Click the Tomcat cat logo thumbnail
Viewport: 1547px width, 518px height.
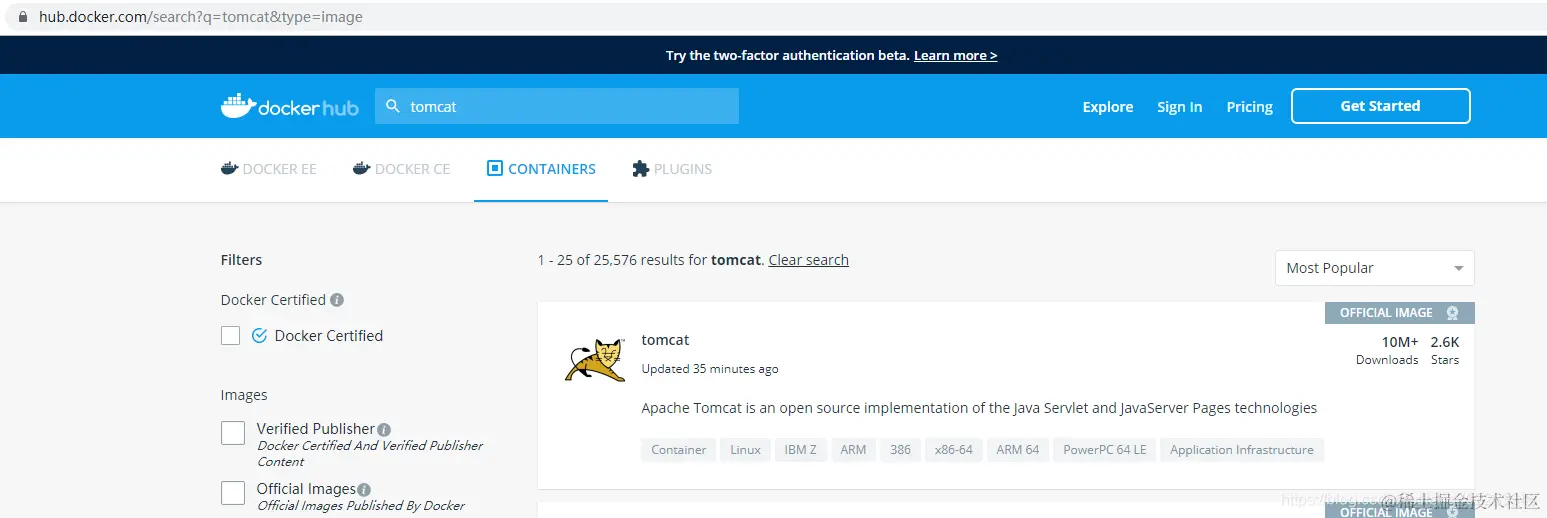pyautogui.click(x=595, y=361)
